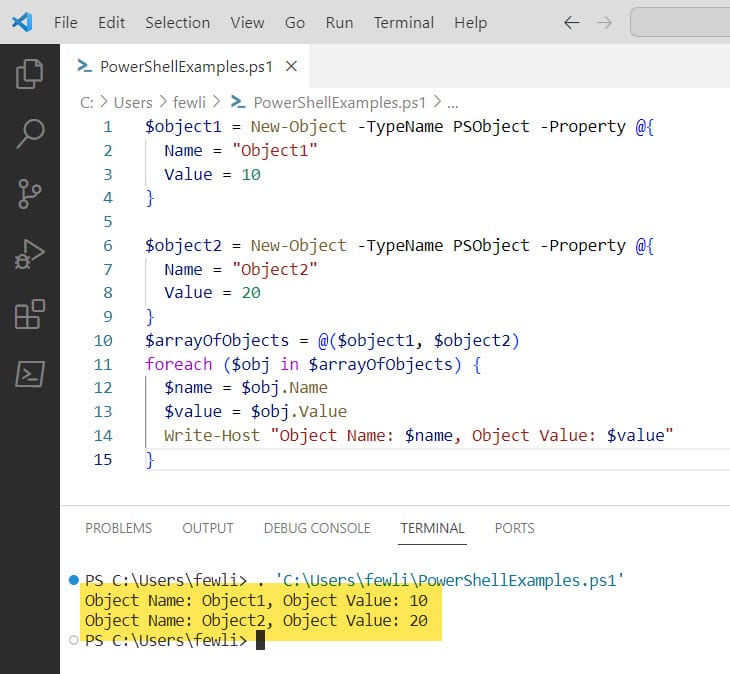Click line number 5 in the gutter
Viewport: 730px width, 674px height.
[108, 222]
